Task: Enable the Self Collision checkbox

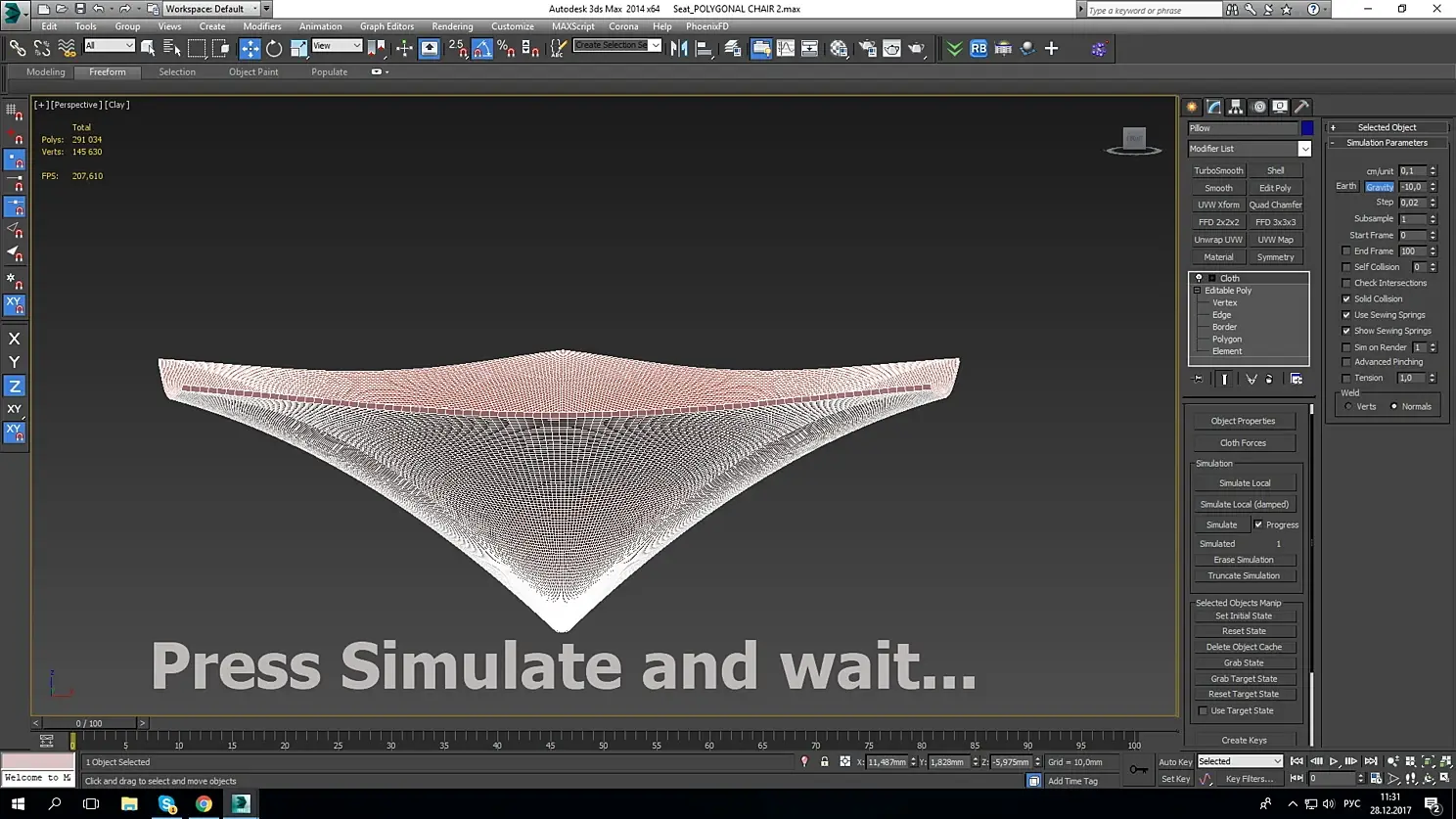Action: pos(1346,267)
